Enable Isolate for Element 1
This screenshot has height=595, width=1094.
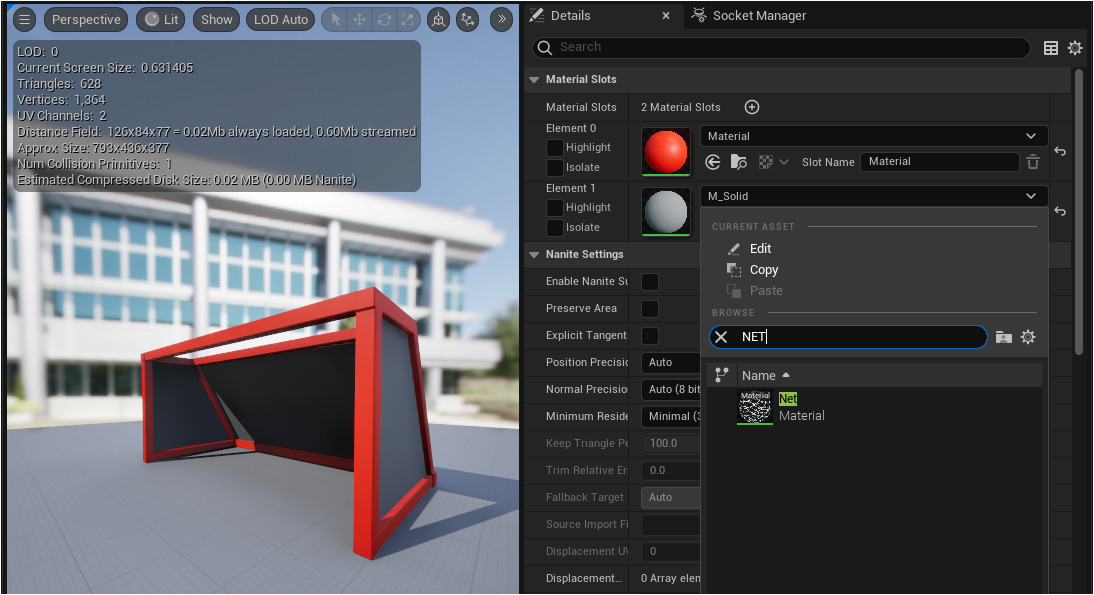pos(555,227)
